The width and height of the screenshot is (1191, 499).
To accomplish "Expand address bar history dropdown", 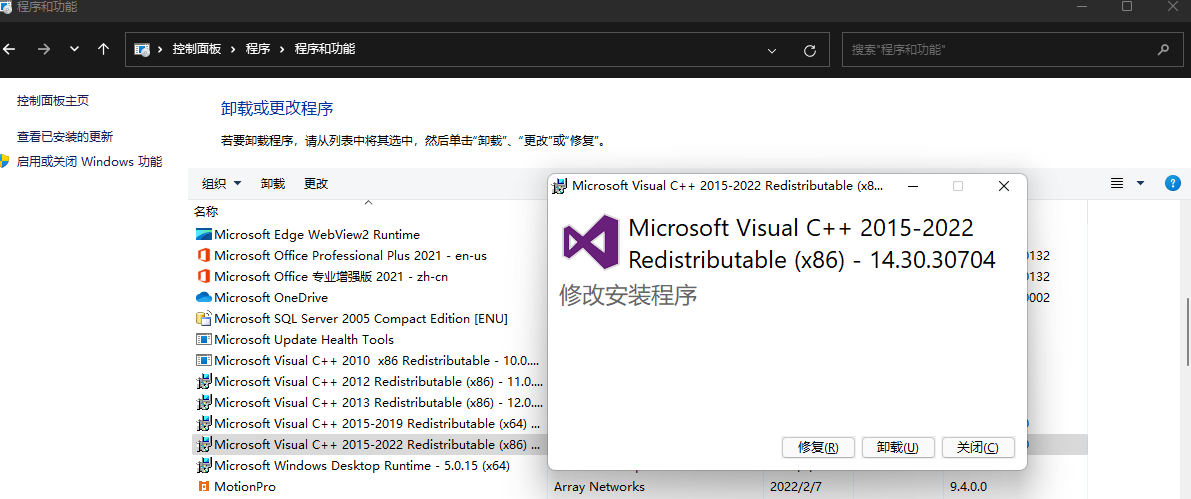I will tap(772, 51).
